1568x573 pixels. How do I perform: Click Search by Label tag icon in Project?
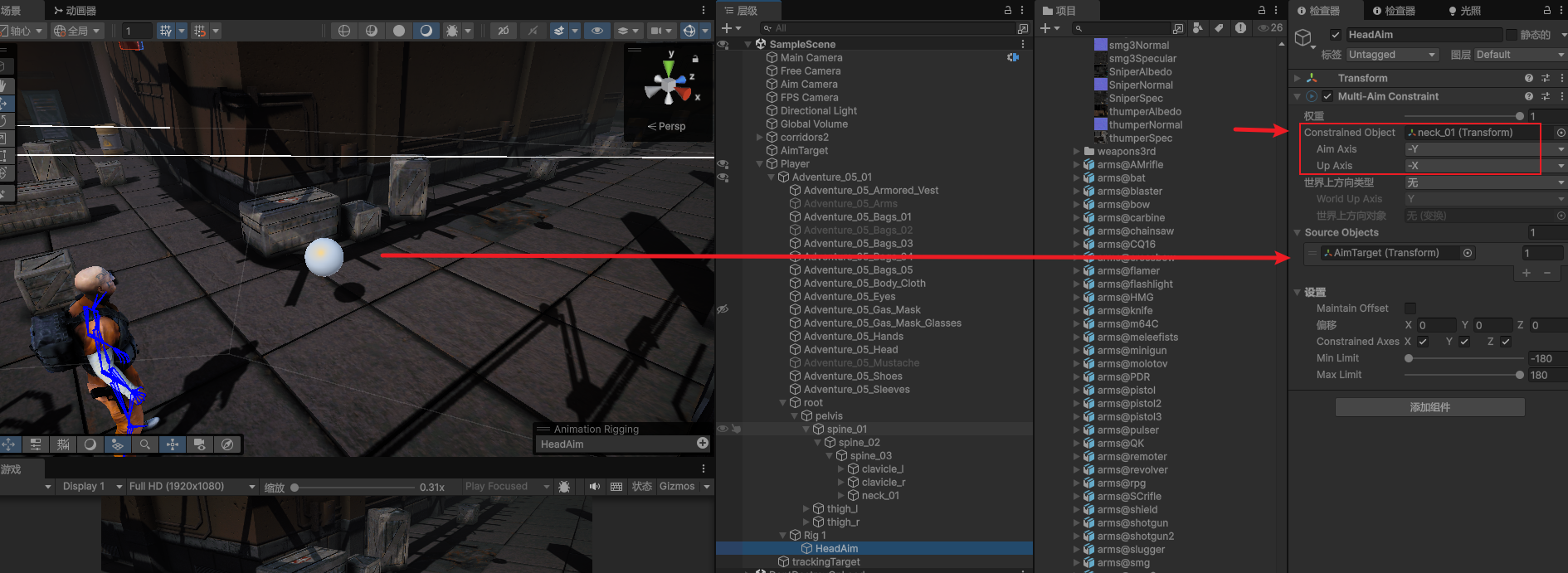1219,28
